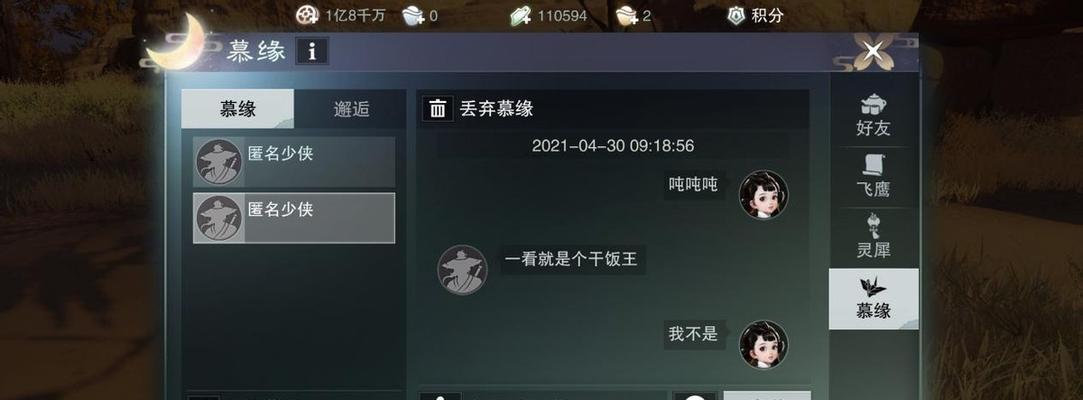The image size is (1083, 400).
Task: Switch to the 邂逅 tab
Action: pyautogui.click(x=351, y=108)
